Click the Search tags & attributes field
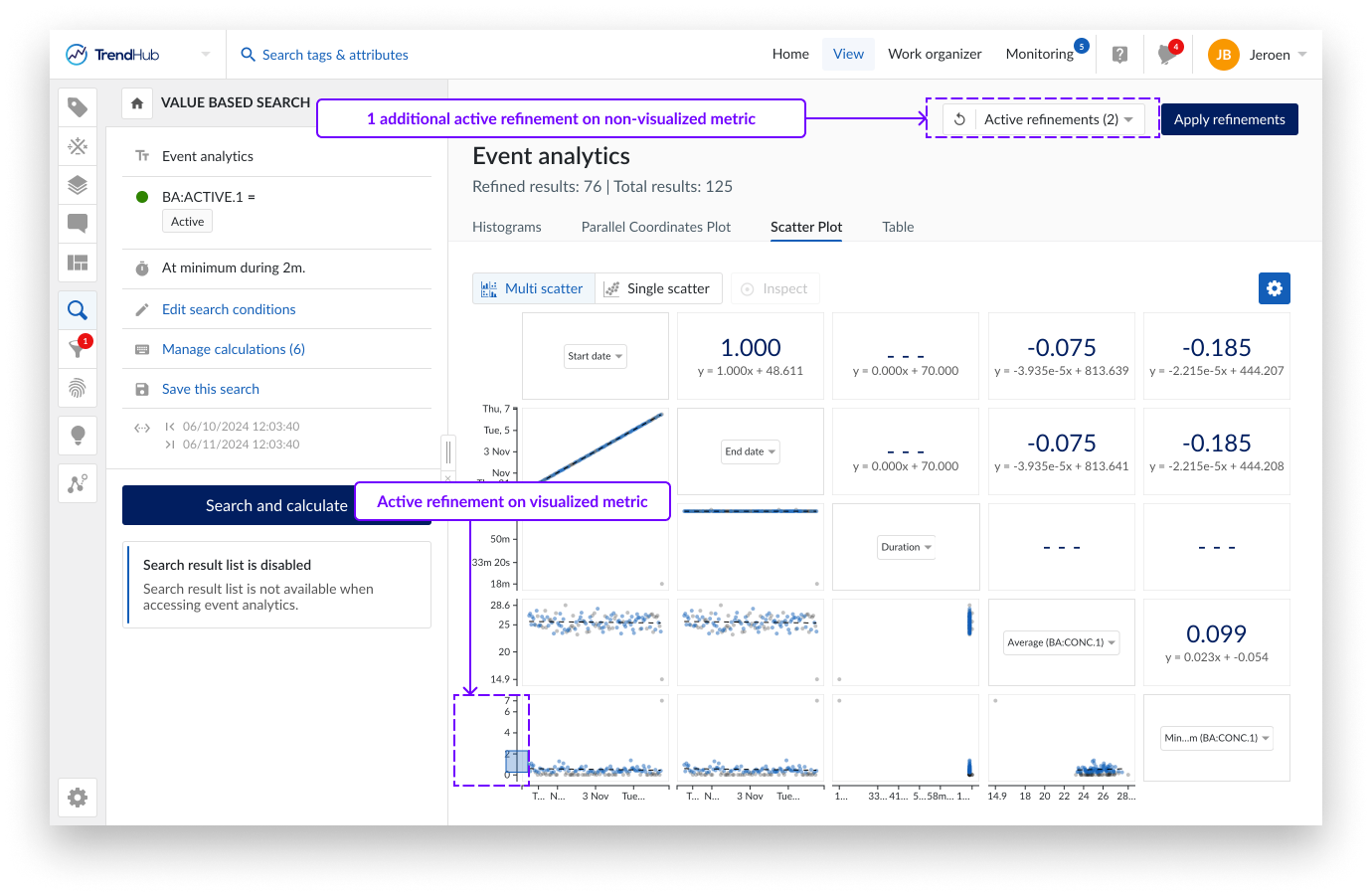 coord(335,55)
